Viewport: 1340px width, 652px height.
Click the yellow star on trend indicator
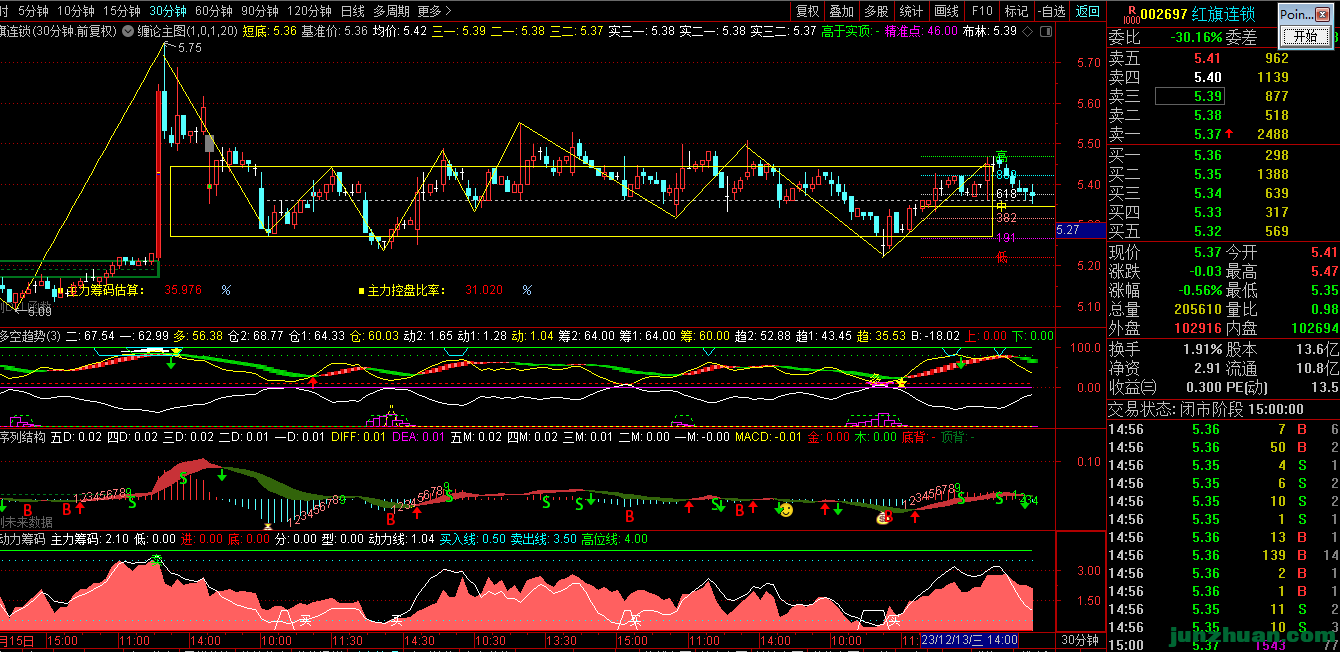click(900, 383)
